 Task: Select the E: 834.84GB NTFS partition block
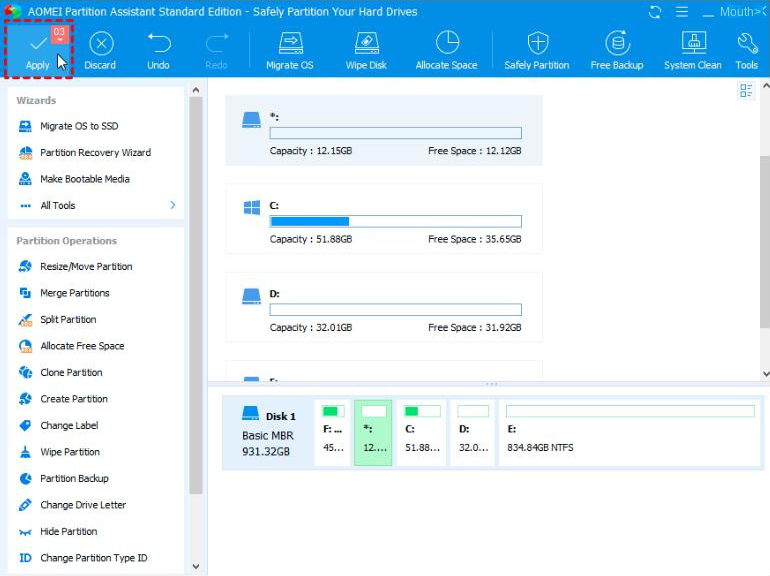point(629,432)
